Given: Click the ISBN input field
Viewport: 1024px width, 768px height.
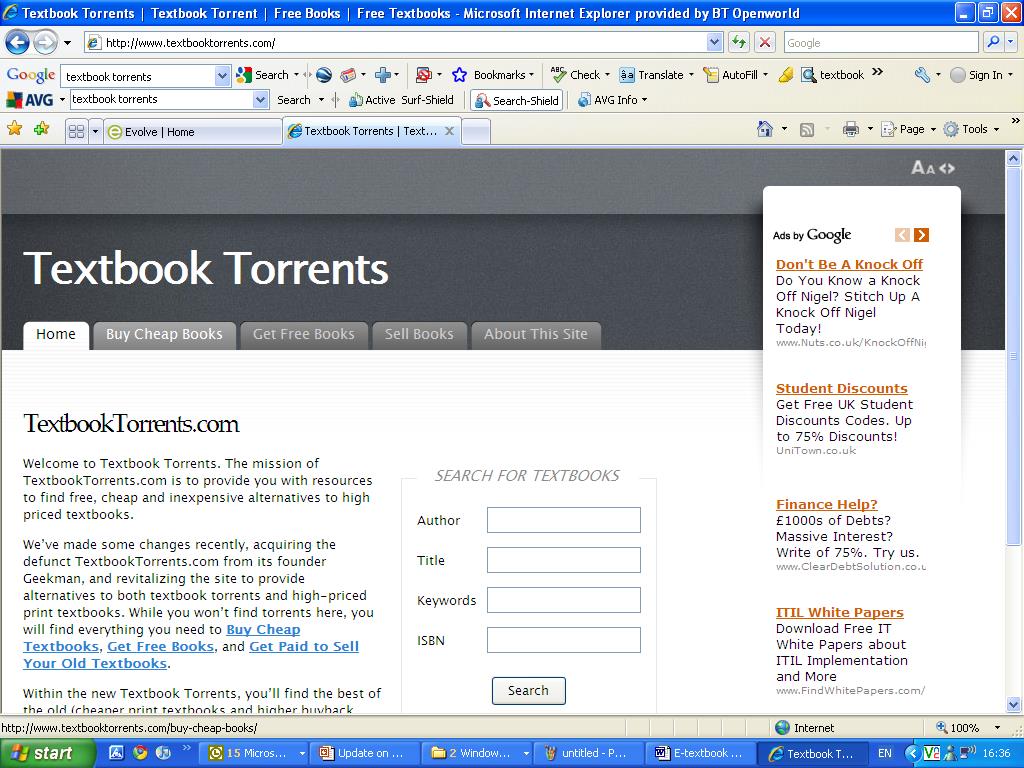Looking at the screenshot, I should tap(564, 640).
